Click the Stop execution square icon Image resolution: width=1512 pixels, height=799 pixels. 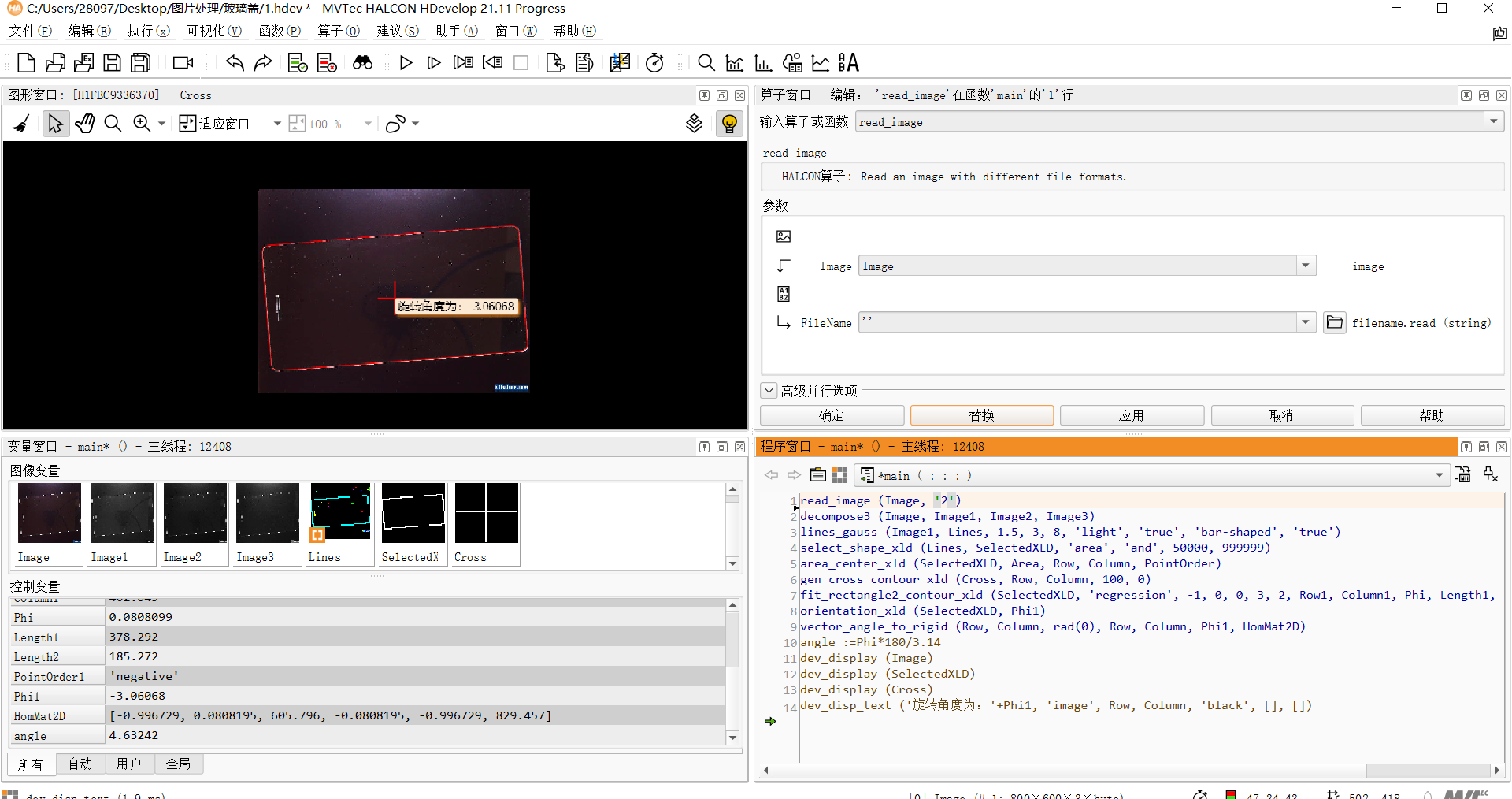click(x=521, y=62)
